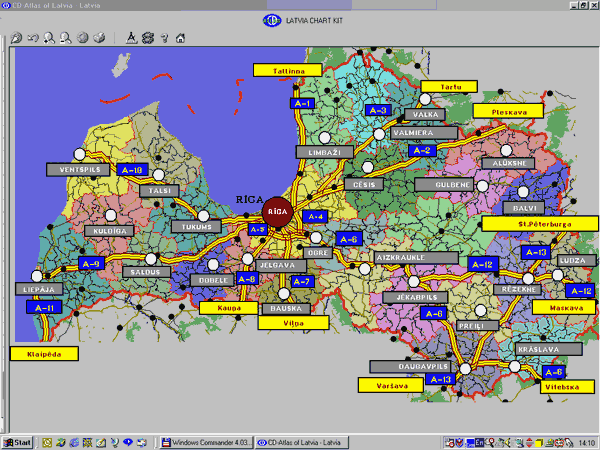This screenshot has width=600, height=450.
Task: Click the blue A-9 road label
Action: [x=91, y=264]
